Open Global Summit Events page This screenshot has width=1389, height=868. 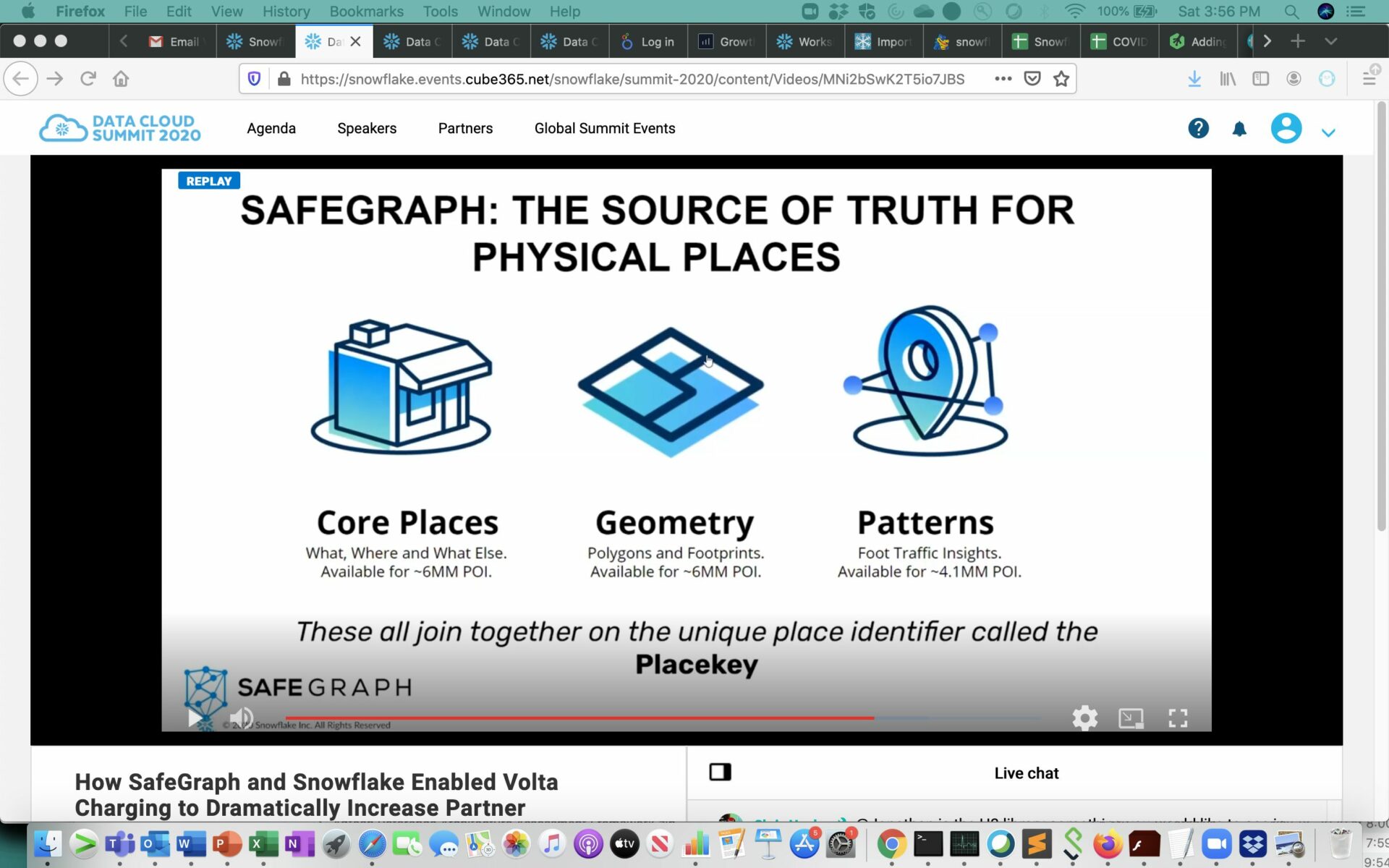(605, 128)
